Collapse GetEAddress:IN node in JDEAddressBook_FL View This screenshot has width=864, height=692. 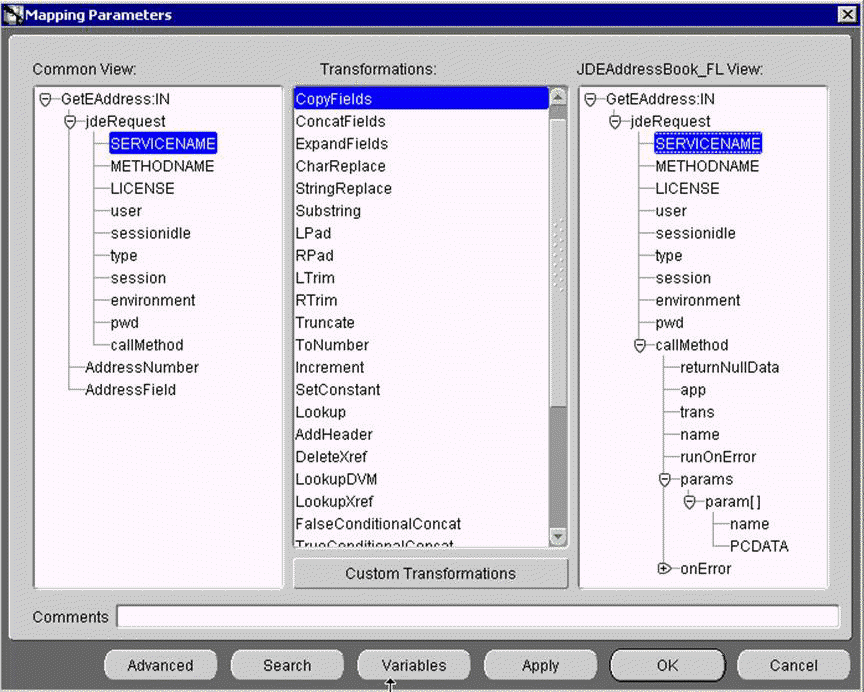coord(591,100)
